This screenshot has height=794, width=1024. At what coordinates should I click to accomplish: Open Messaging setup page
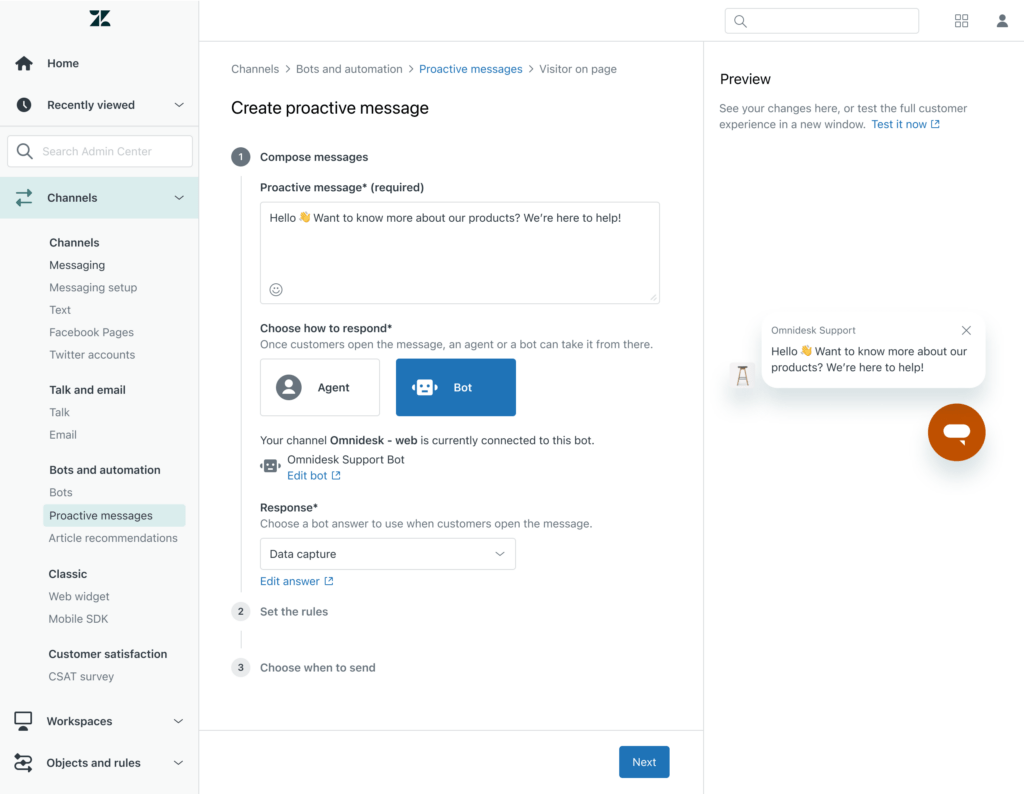click(x=93, y=287)
